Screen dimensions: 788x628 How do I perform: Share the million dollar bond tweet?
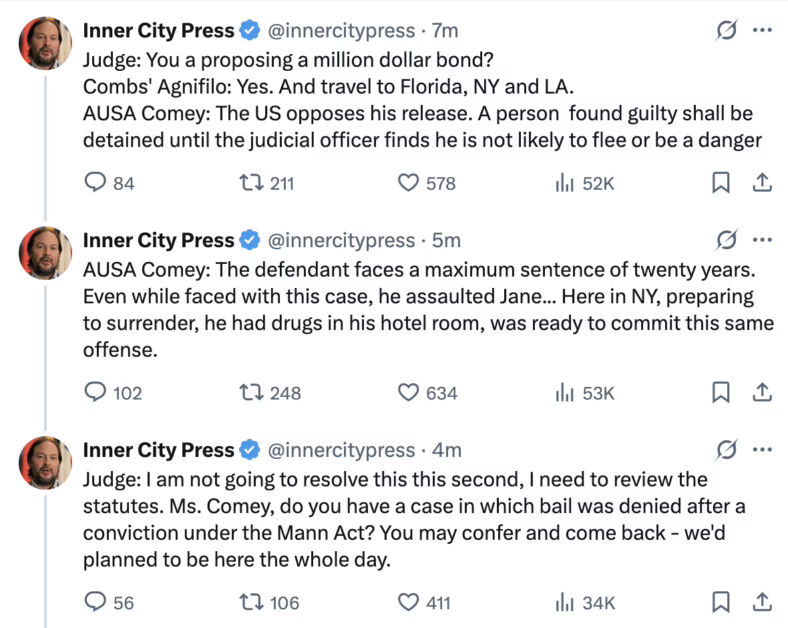point(761,183)
